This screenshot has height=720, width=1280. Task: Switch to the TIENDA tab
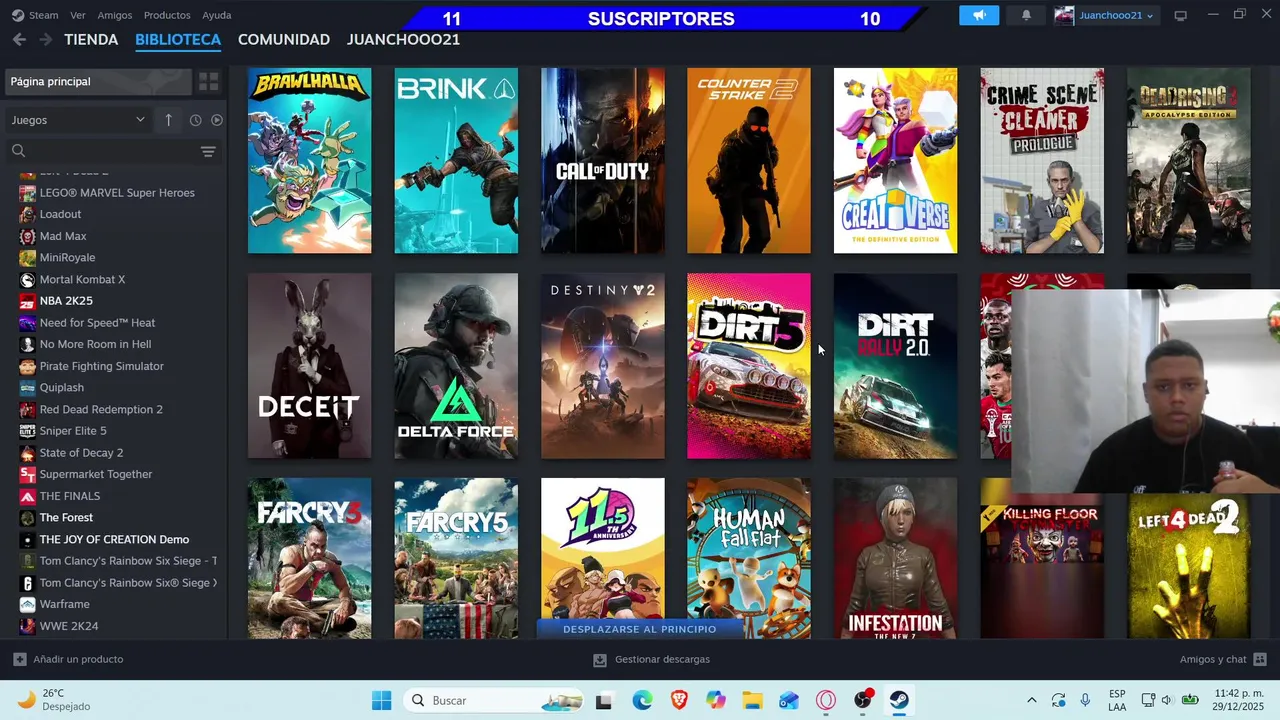pos(91,39)
